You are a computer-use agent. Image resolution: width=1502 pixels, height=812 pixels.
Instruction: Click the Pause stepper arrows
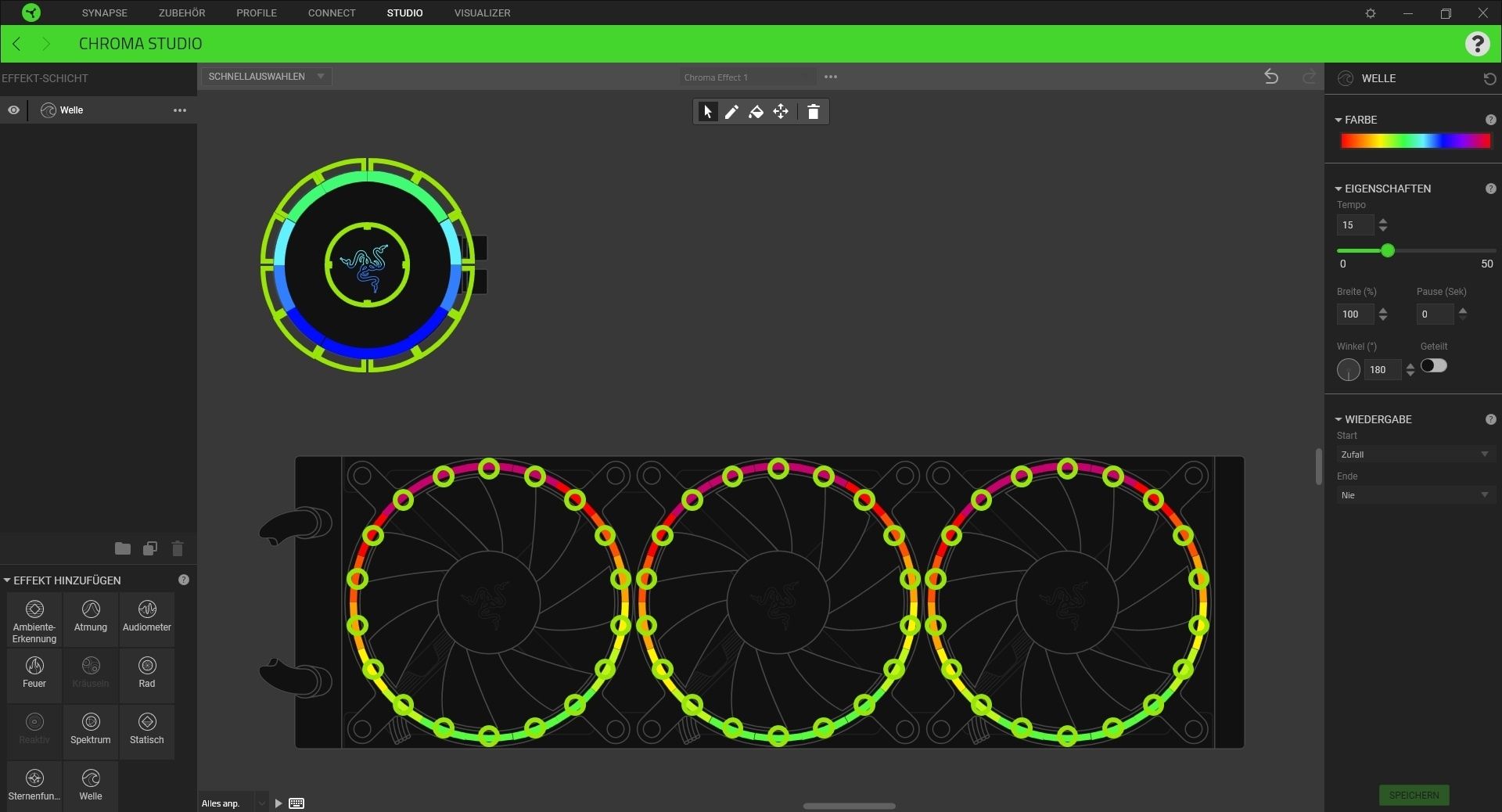pyautogui.click(x=1463, y=314)
